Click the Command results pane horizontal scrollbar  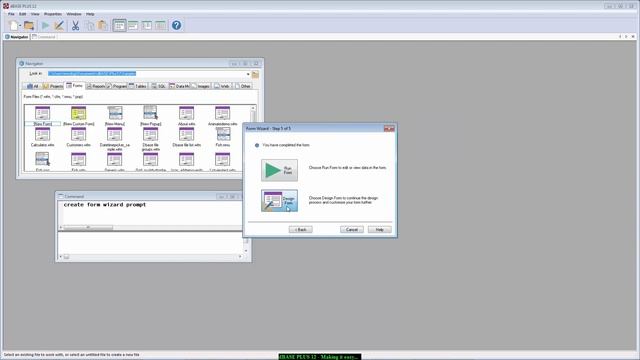click(150, 257)
